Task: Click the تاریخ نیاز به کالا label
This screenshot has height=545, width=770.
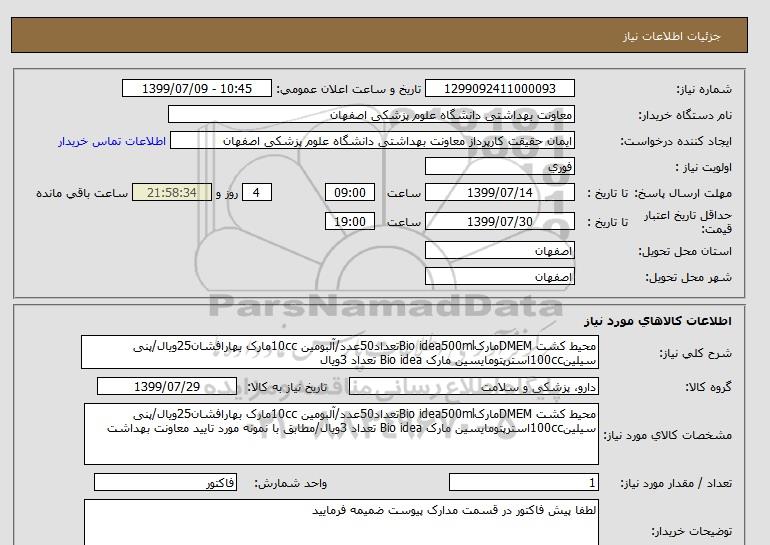Action: (x=287, y=387)
